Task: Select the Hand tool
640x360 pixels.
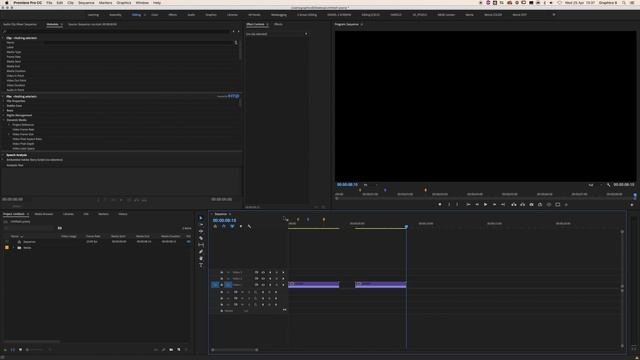Action: (201, 258)
